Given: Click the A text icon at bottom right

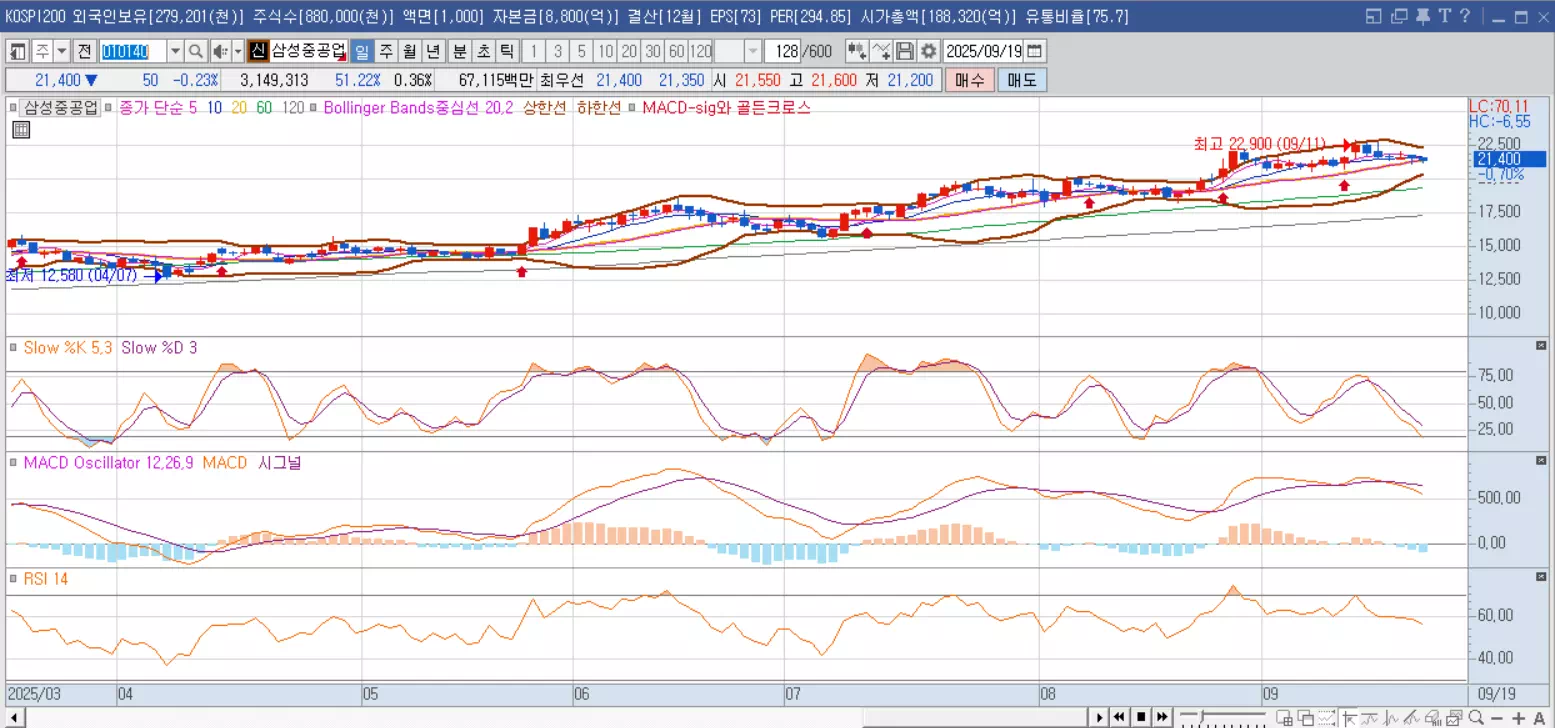Looking at the screenshot, I should tap(1540, 718).
